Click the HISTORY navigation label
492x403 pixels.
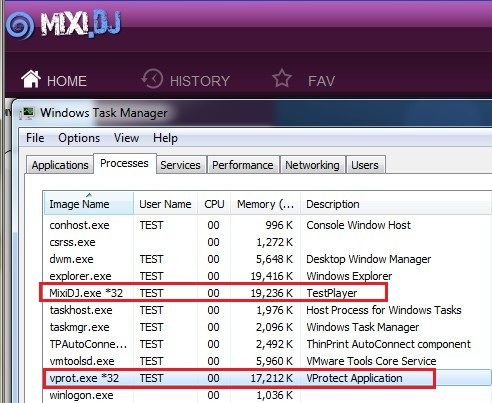tap(200, 81)
